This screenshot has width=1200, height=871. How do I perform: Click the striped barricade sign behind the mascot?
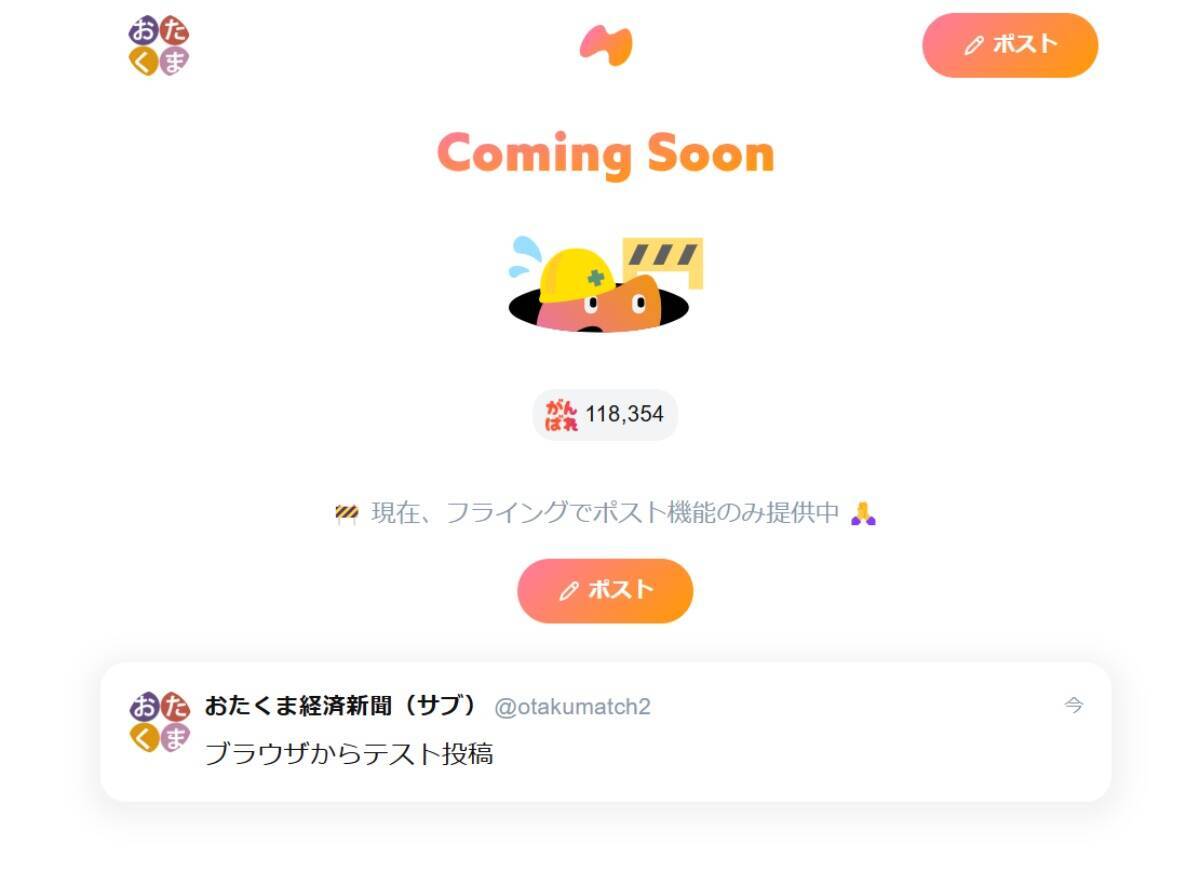click(663, 262)
